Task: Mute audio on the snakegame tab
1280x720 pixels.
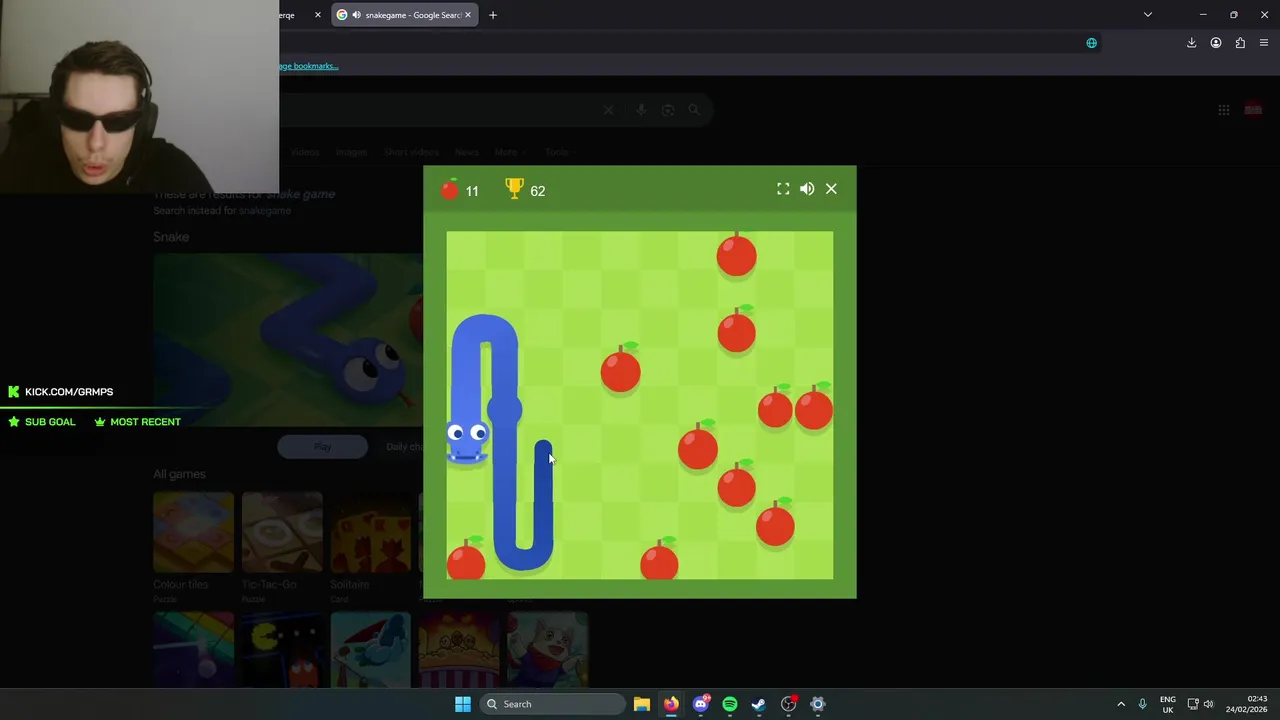Action: (356, 15)
